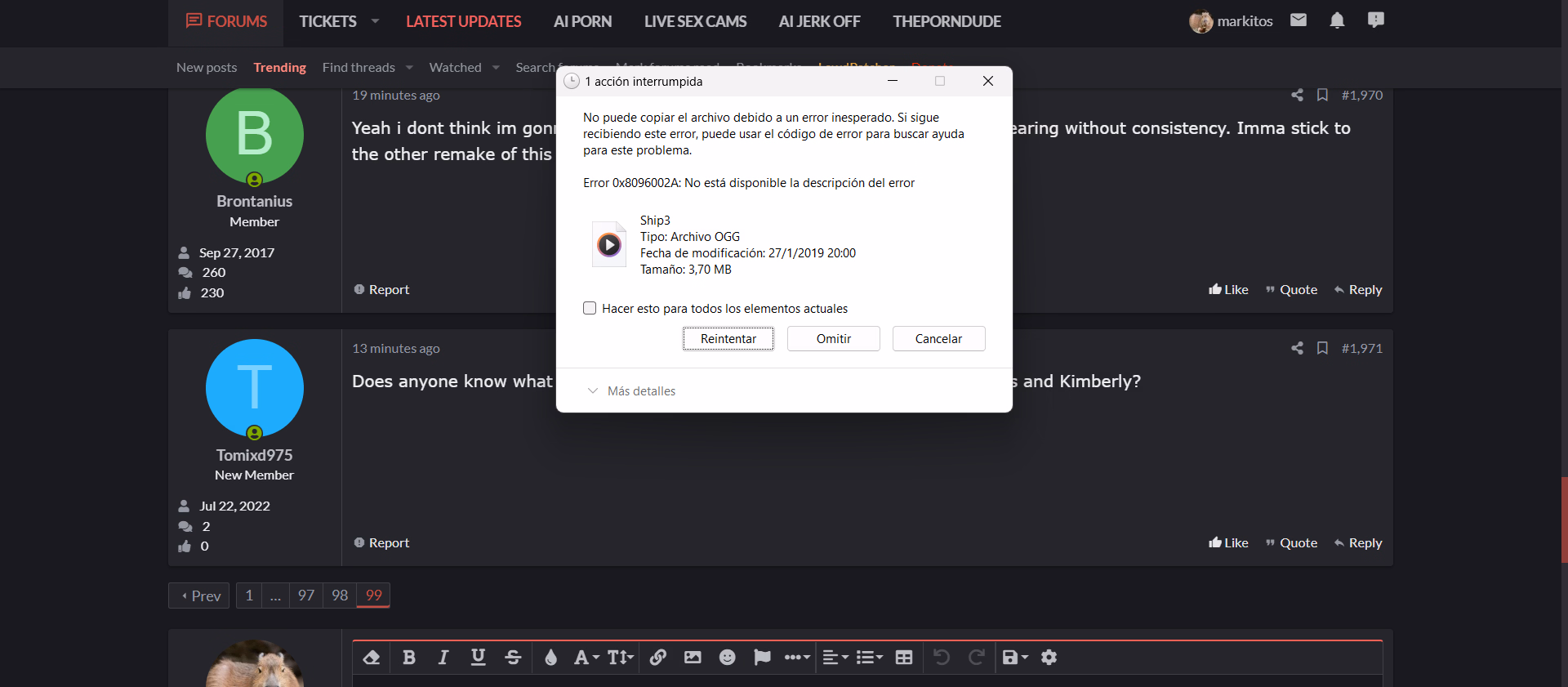Apply strikethrough in the reply editor
This screenshot has height=687, width=1568.
tap(513, 658)
